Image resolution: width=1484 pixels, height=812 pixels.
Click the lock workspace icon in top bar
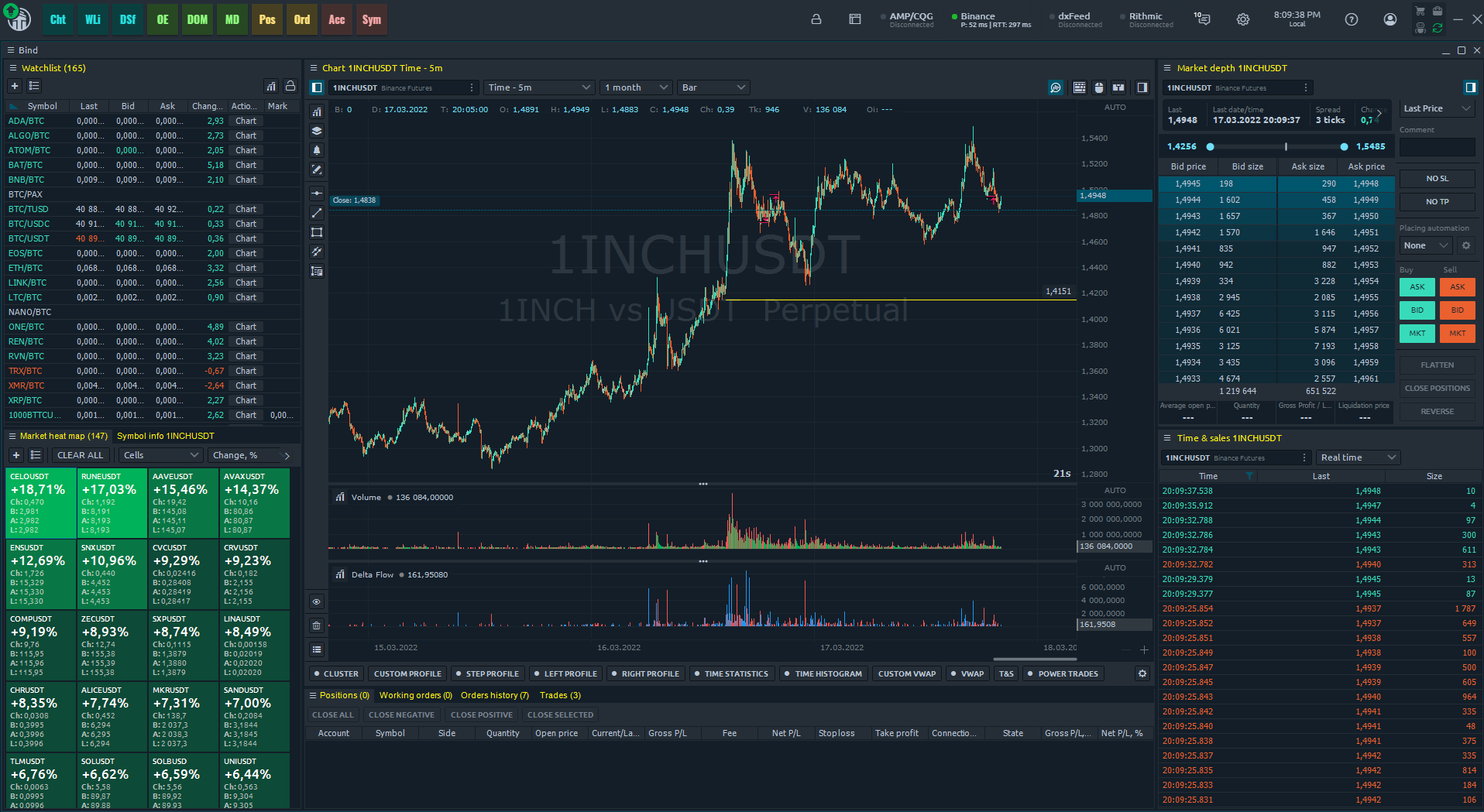click(816, 19)
